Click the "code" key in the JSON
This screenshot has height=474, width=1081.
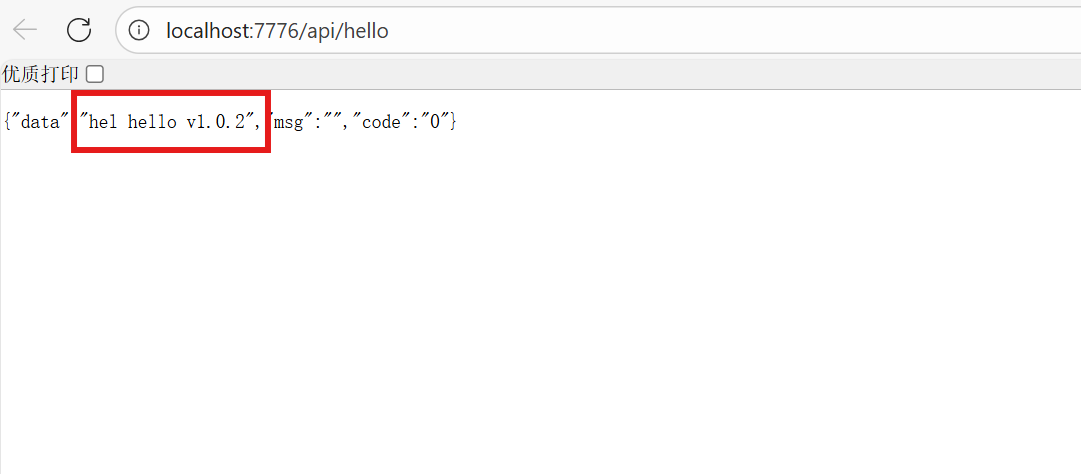pos(381,122)
